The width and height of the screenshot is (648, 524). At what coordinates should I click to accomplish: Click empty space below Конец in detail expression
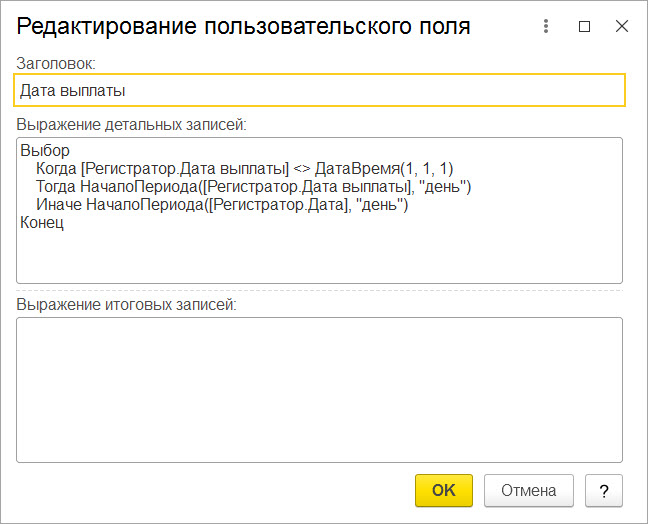(x=319, y=256)
